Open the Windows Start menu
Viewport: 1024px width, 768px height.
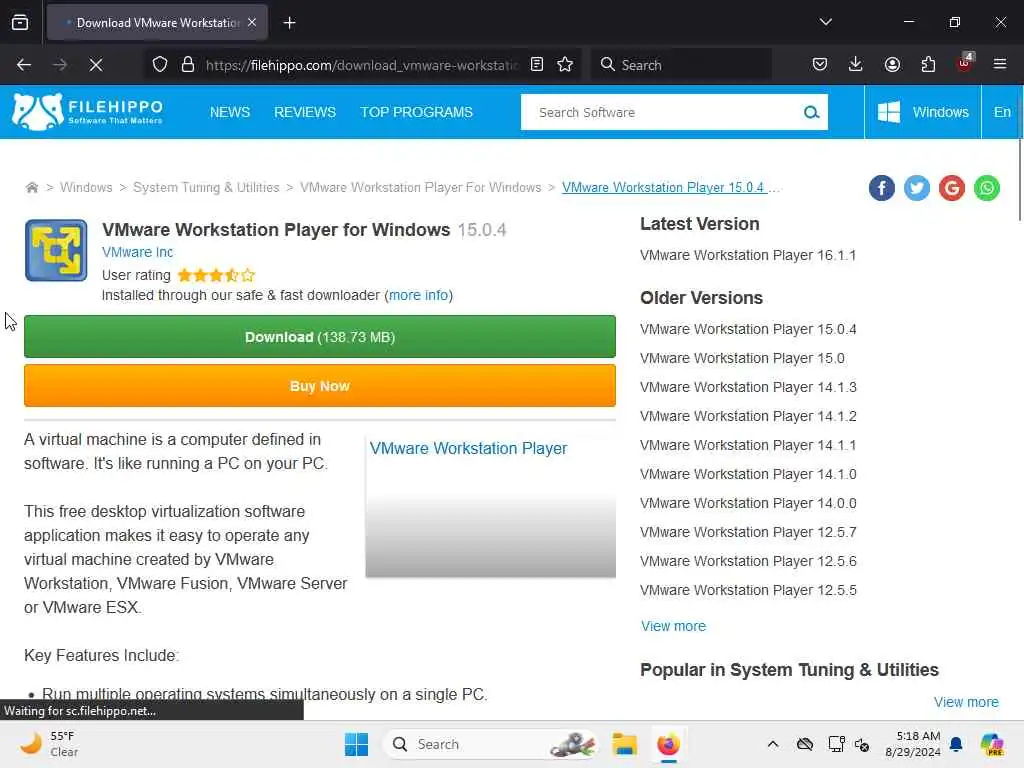pos(357,744)
